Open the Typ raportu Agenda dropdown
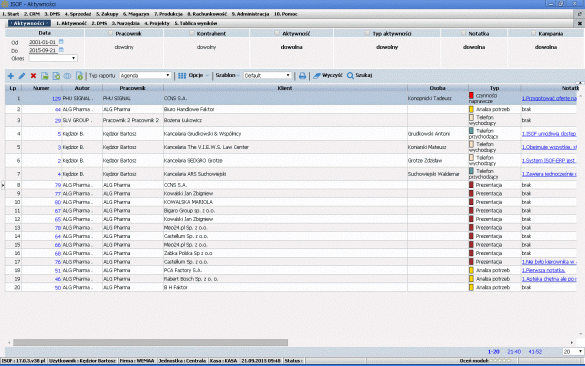This screenshot has height=366, width=585. (x=145, y=75)
